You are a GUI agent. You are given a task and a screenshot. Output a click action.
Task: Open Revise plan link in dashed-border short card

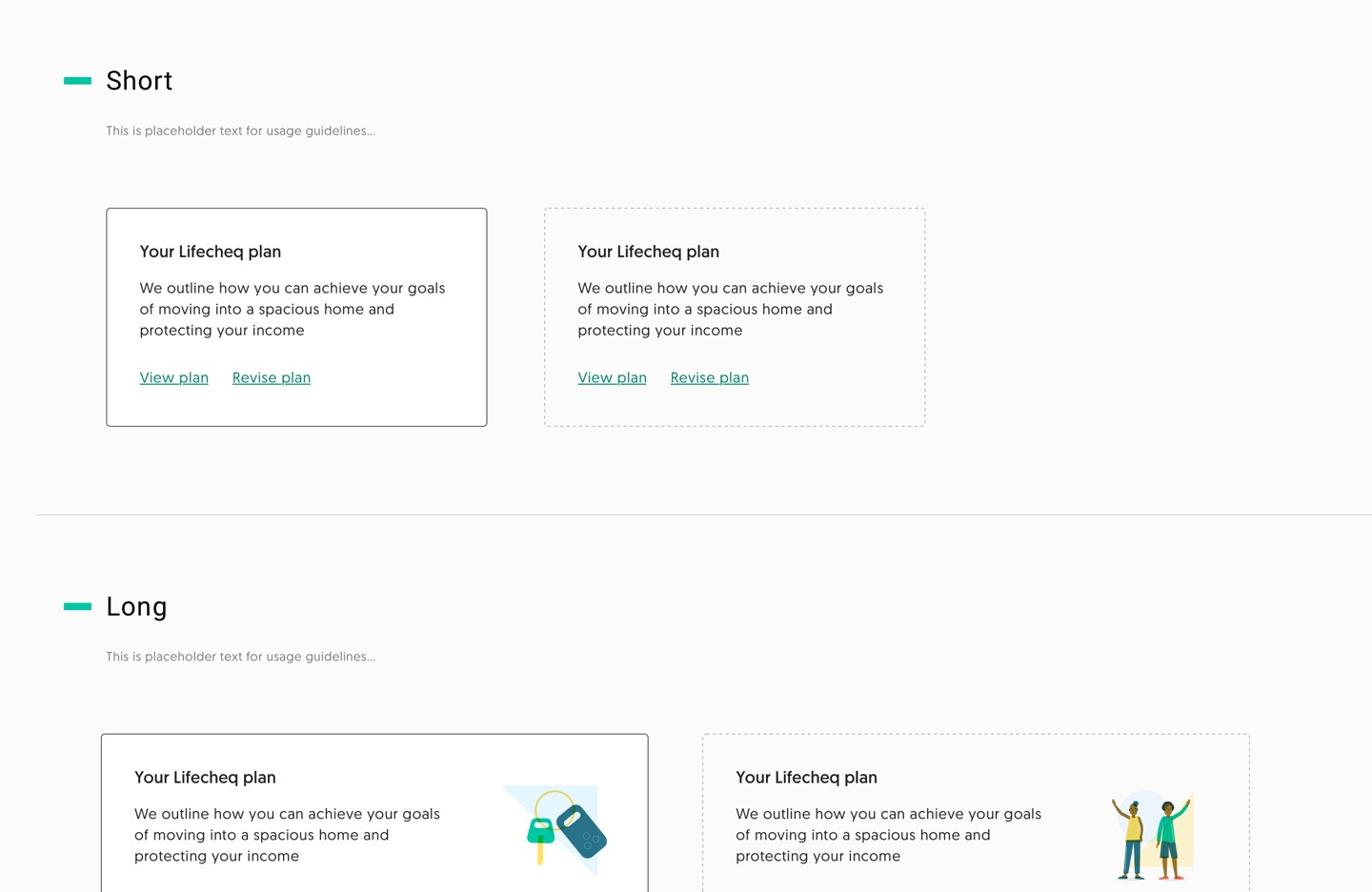coord(710,377)
